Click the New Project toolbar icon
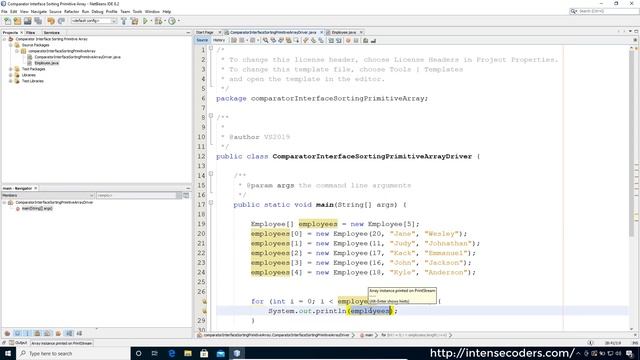The height and width of the screenshot is (360, 640). click(x=17, y=21)
